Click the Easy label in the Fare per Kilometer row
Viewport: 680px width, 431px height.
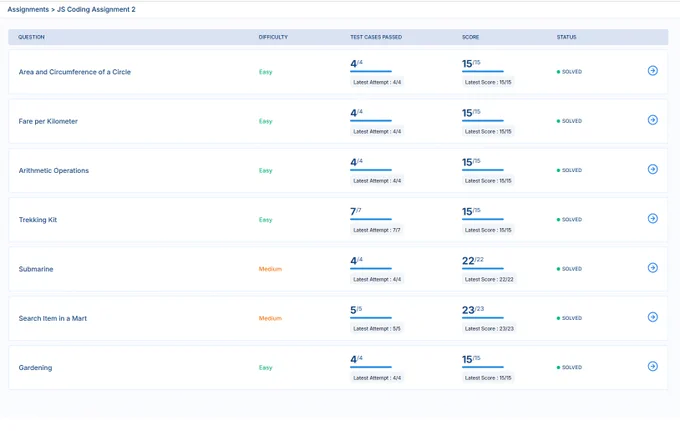[x=265, y=121]
